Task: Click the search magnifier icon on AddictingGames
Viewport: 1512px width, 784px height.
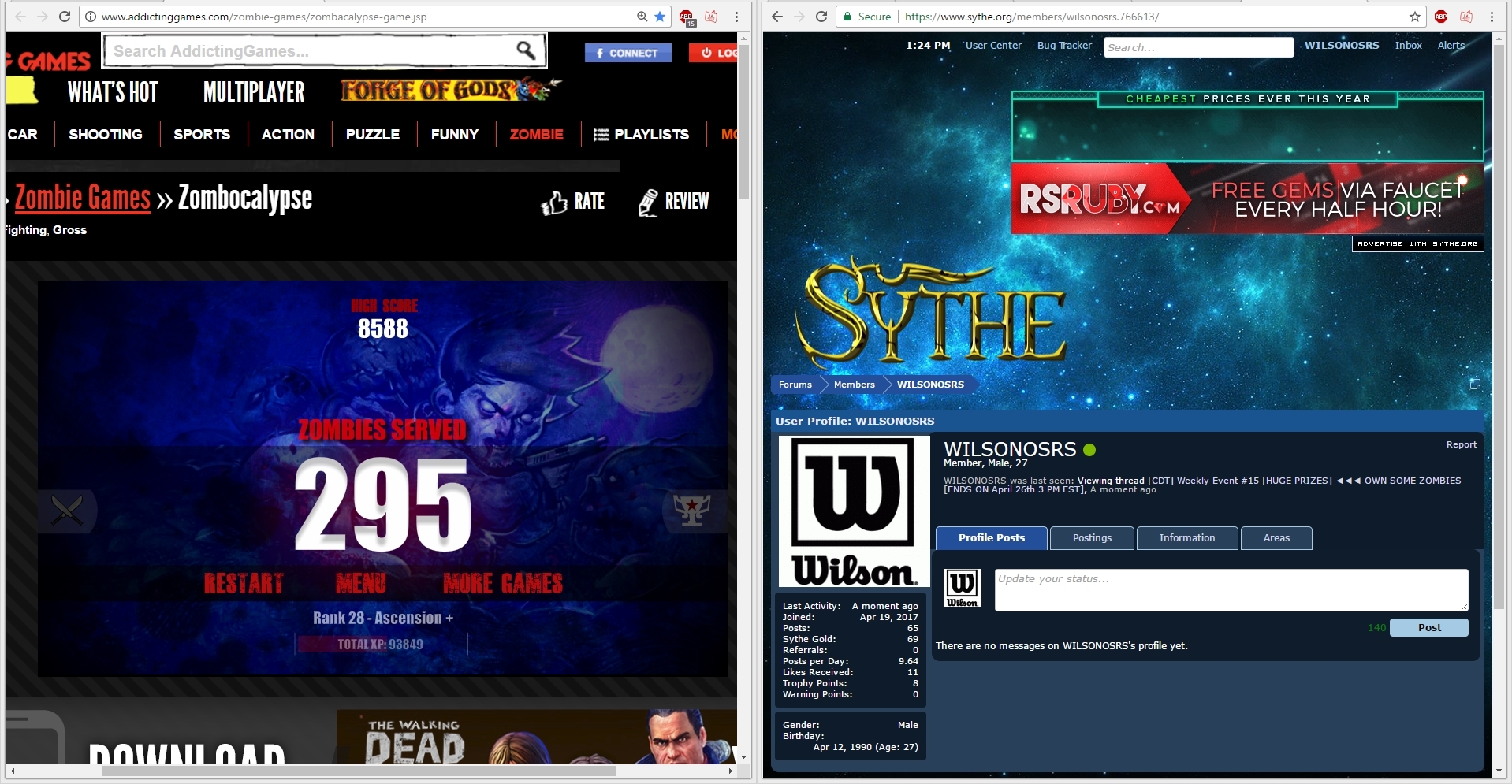Action: click(x=526, y=51)
